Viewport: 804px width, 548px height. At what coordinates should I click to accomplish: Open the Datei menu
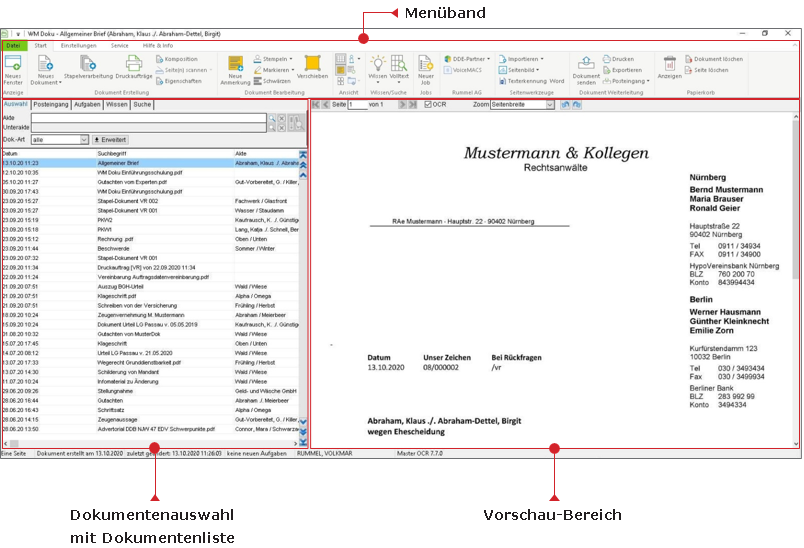click(13, 46)
